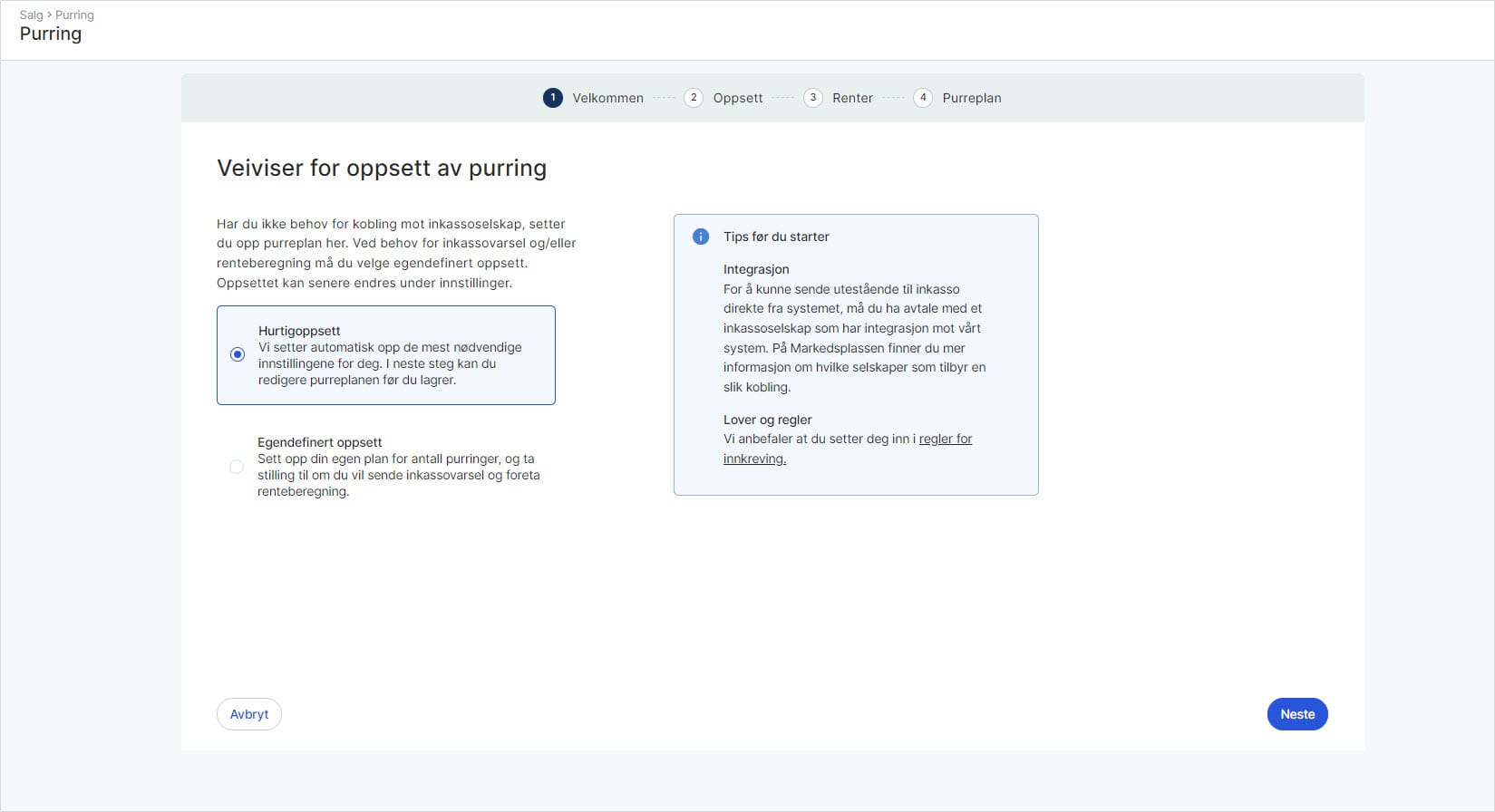Viewport: 1495px width, 812px height.
Task: Go to the Velkommen step label
Action: tap(607, 98)
